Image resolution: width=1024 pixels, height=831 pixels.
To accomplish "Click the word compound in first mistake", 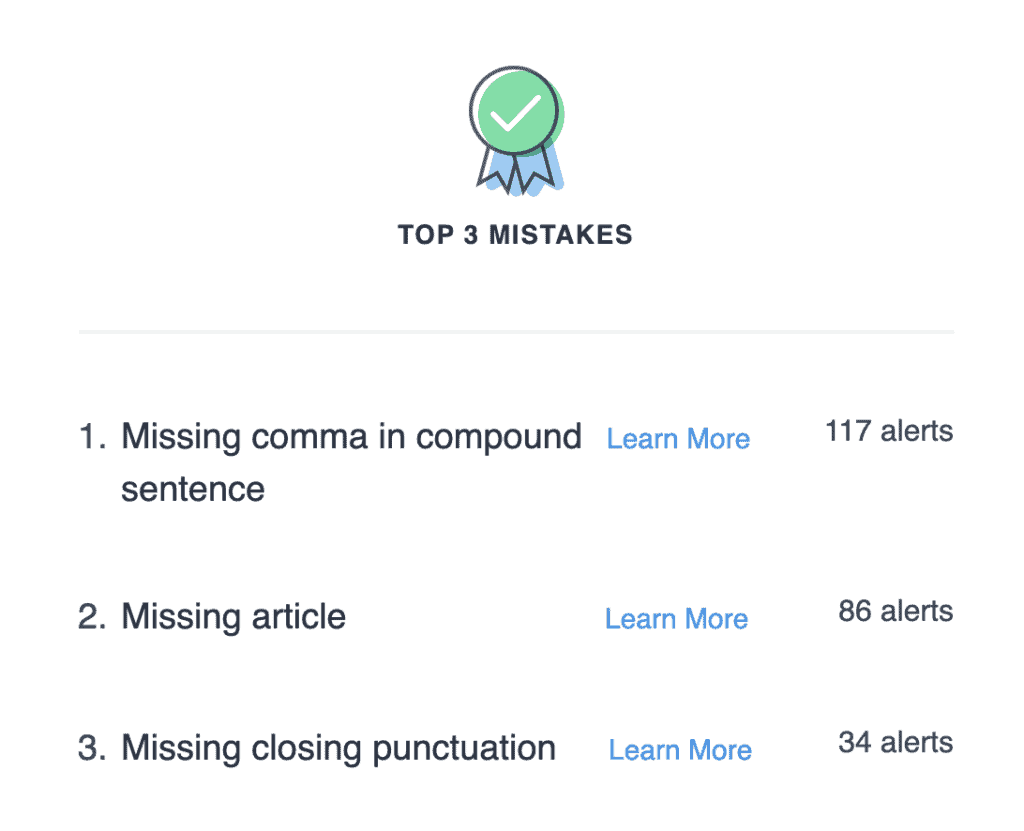I will tap(499, 438).
